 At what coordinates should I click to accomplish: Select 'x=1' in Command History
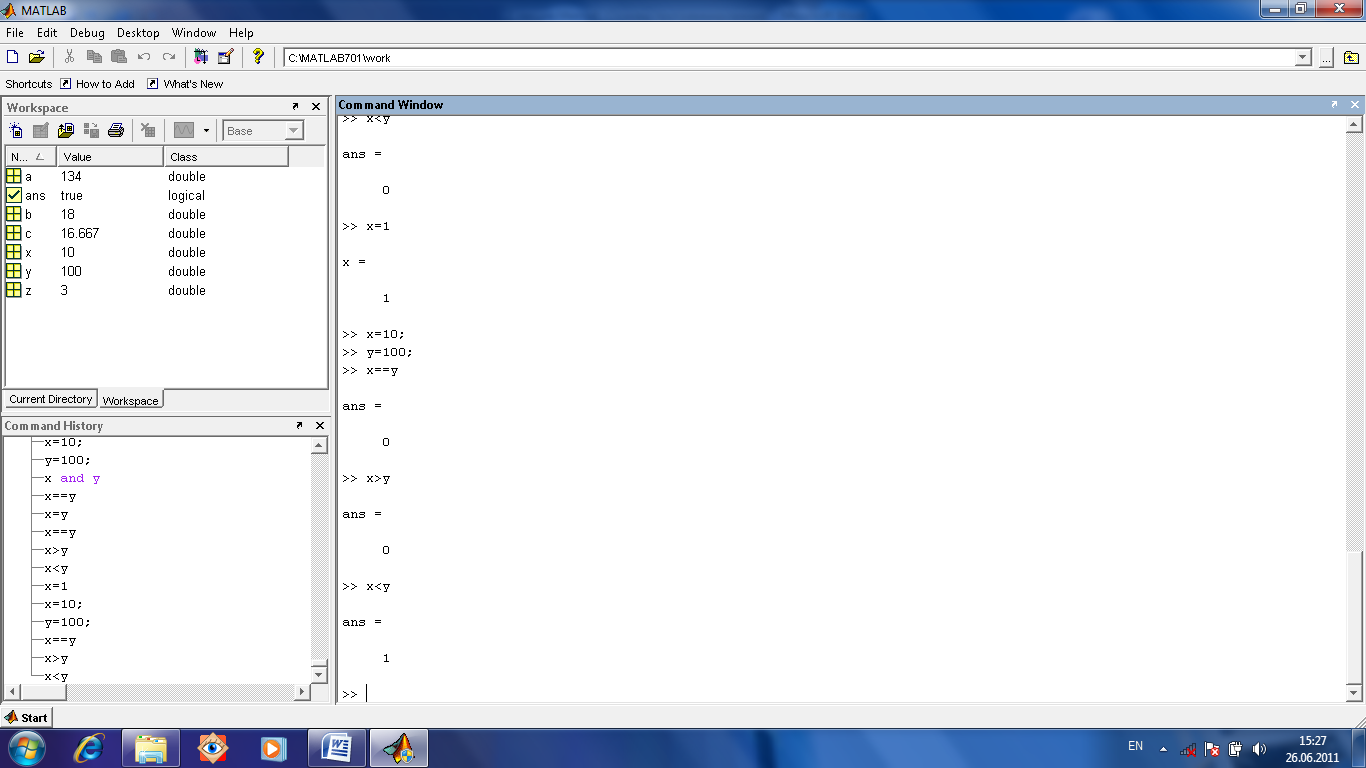(56, 586)
